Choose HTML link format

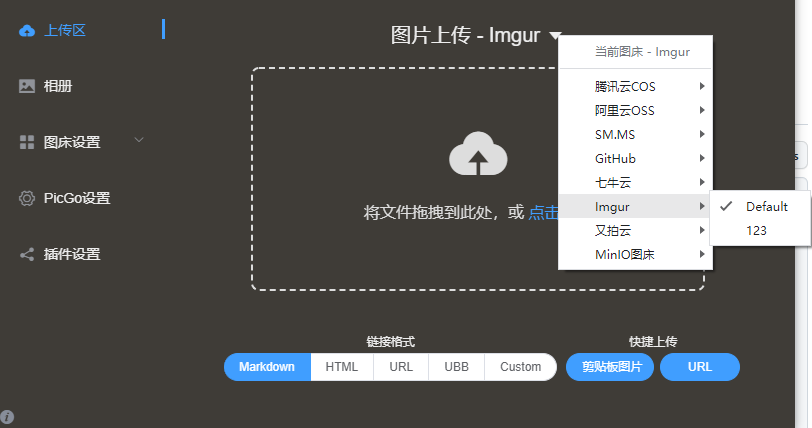coord(342,367)
